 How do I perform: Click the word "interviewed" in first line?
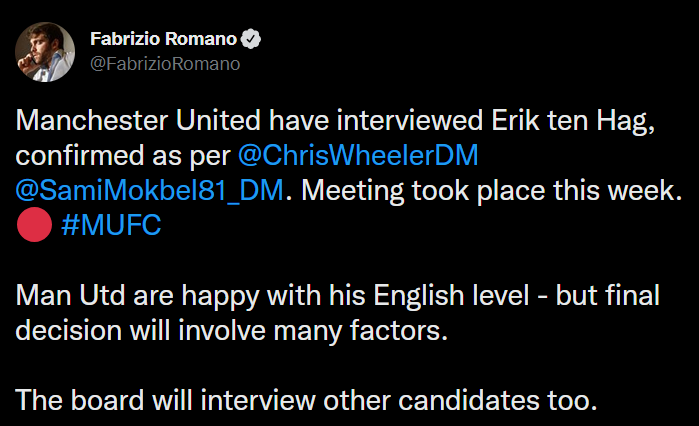tap(410, 120)
